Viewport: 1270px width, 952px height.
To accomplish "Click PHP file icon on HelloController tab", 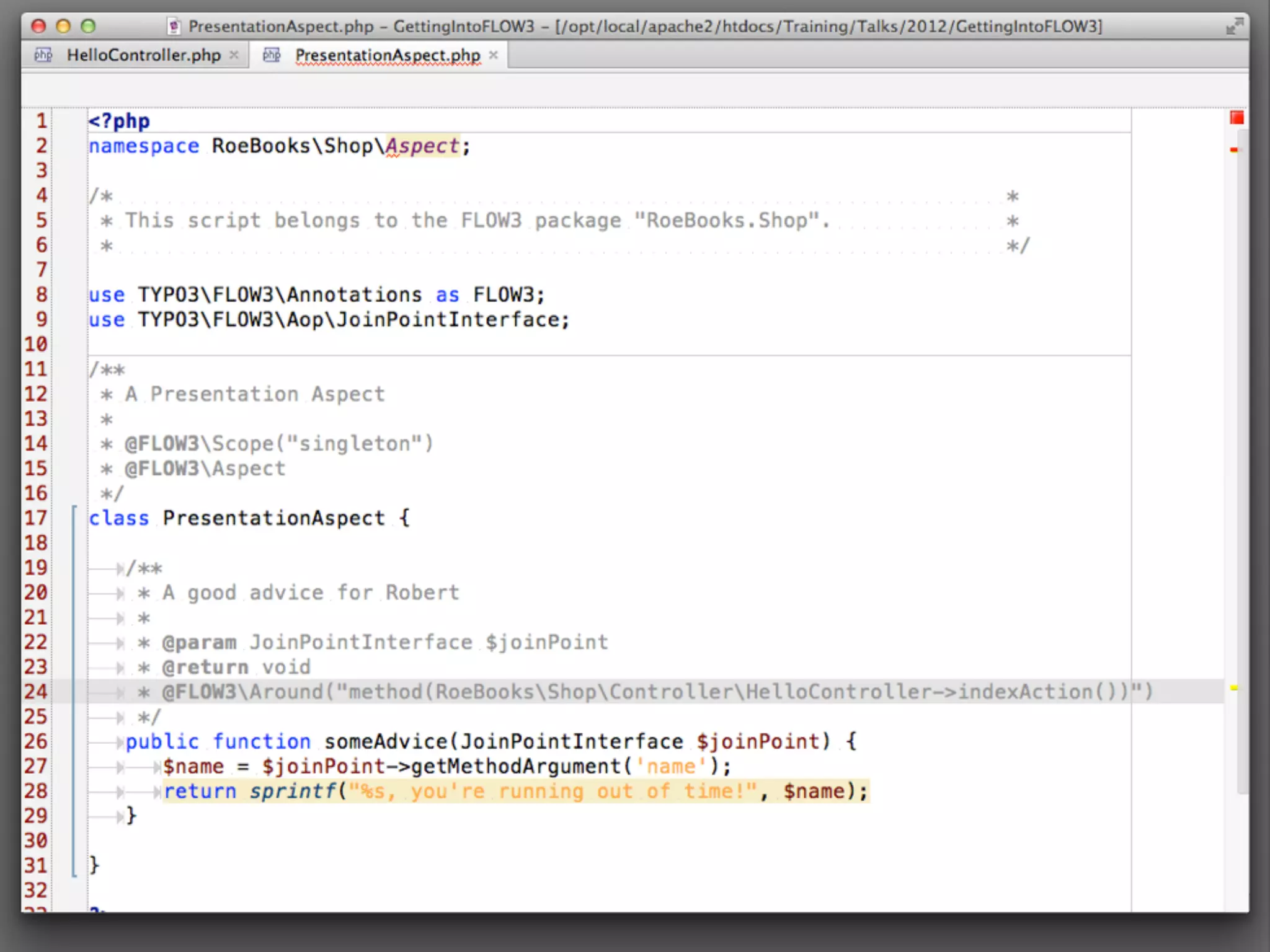I will pos(43,55).
